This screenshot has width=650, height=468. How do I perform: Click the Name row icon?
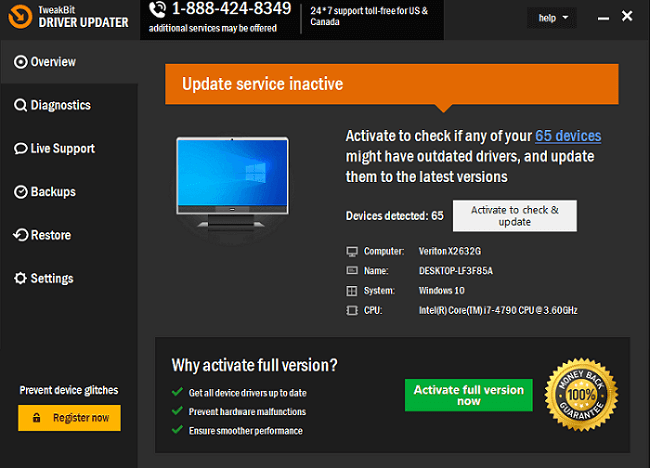pyautogui.click(x=352, y=271)
